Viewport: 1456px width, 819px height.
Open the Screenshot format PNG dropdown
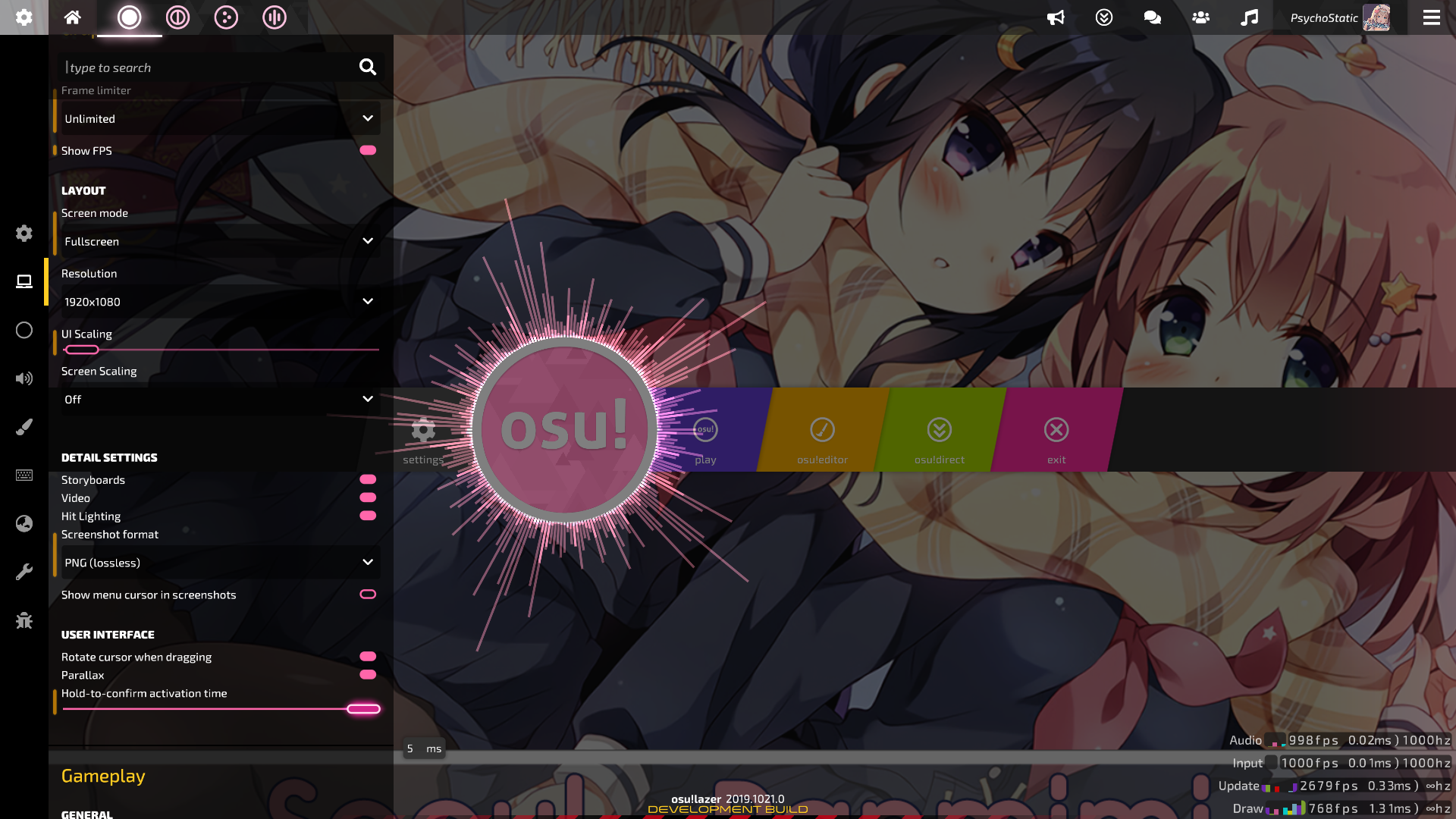pos(220,563)
